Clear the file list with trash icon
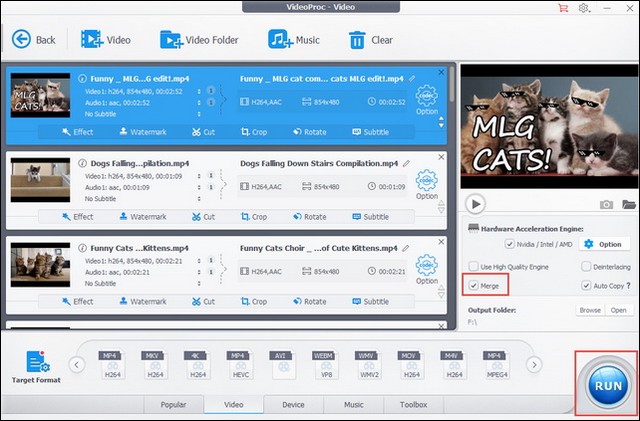The width and height of the screenshot is (640, 421). point(370,40)
